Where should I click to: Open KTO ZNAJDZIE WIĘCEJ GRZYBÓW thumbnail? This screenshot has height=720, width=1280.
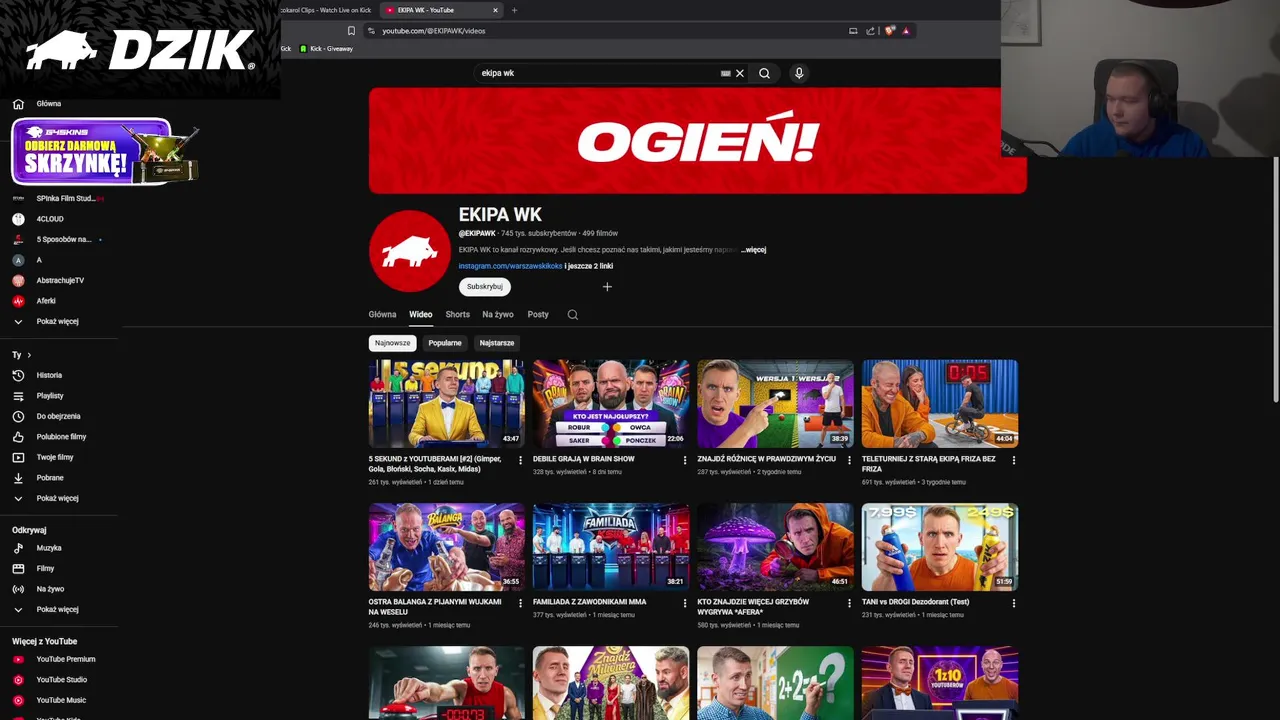coord(775,547)
